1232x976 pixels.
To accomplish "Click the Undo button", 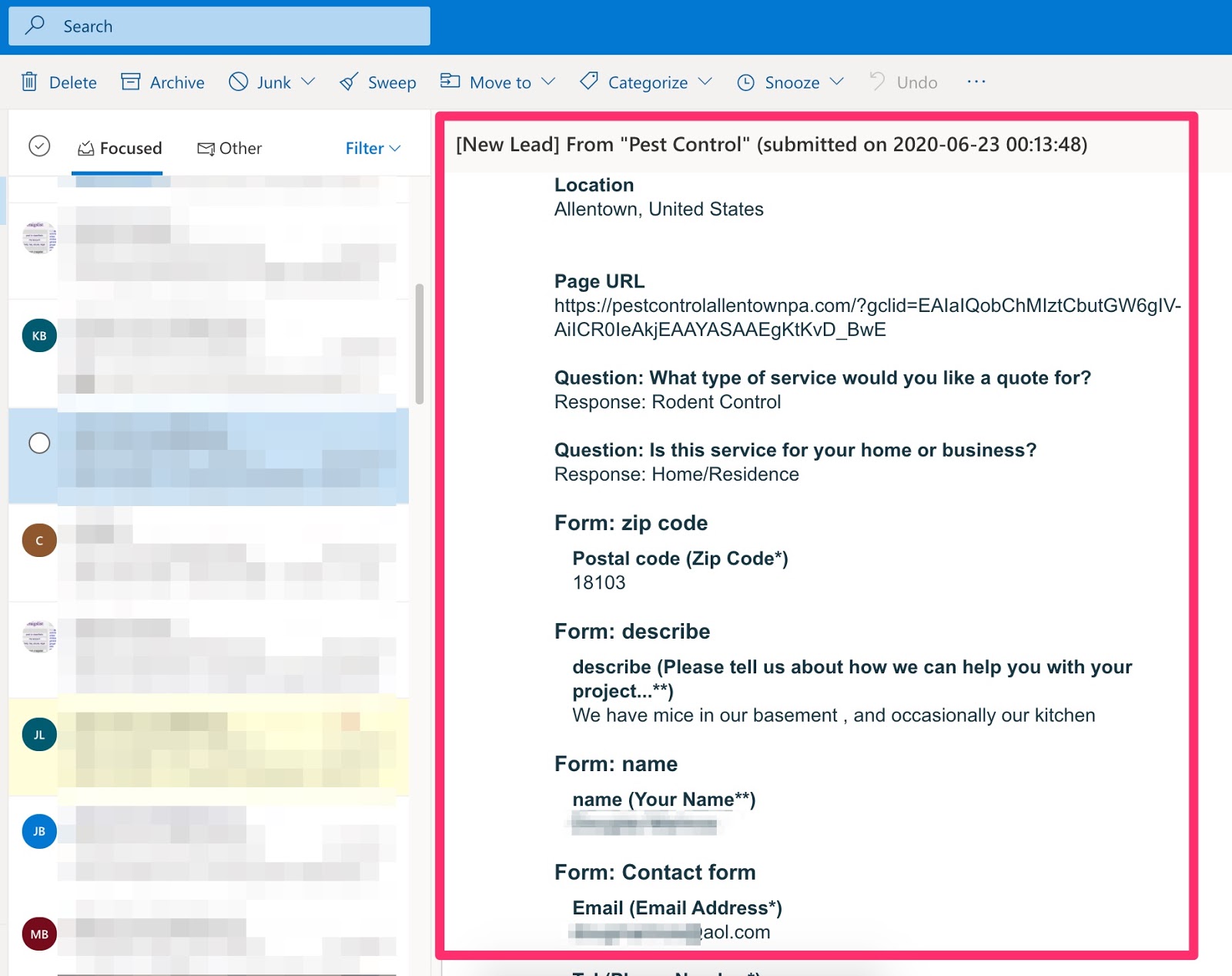I will click(x=903, y=82).
